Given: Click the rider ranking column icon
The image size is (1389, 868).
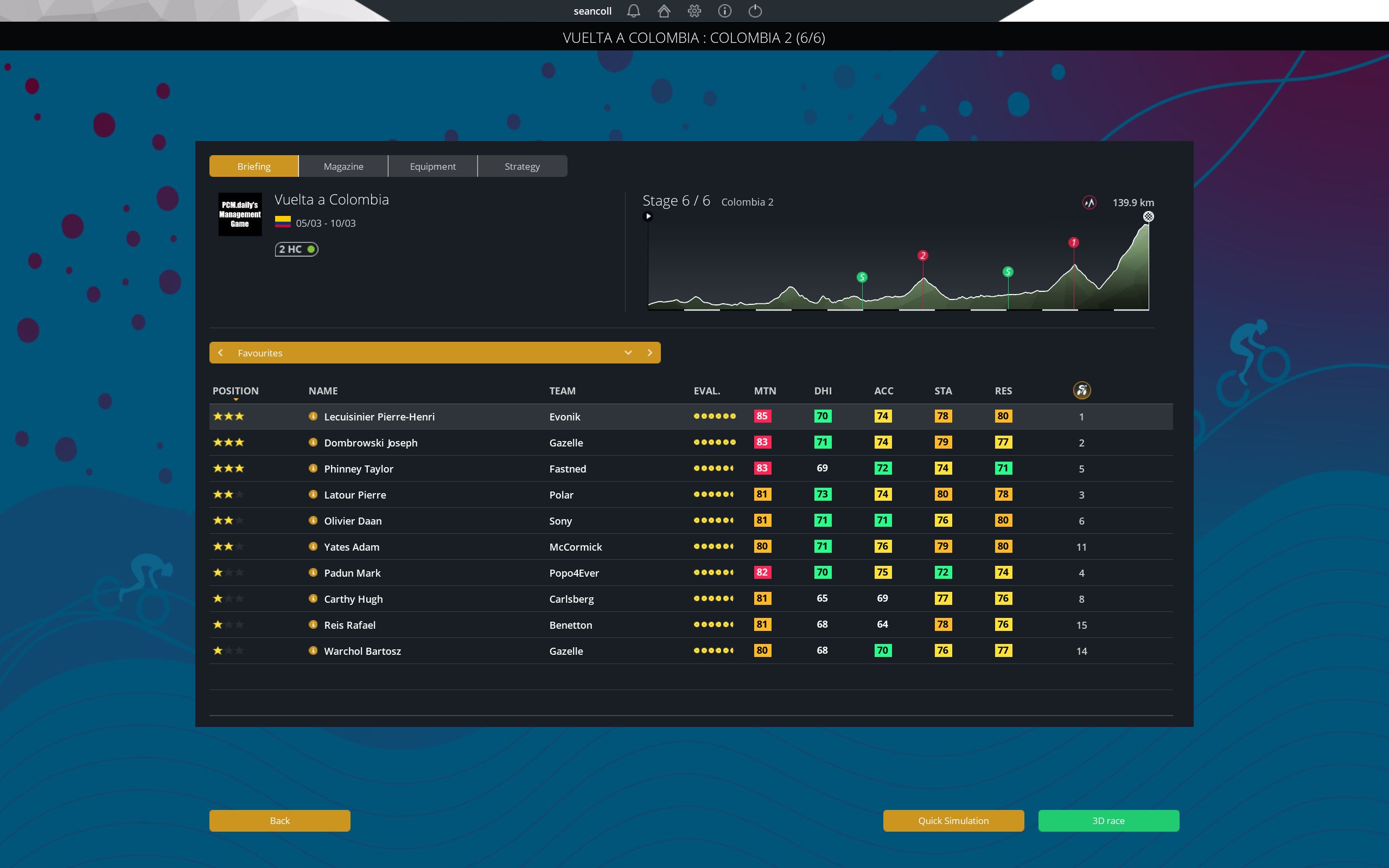Looking at the screenshot, I should coord(1081,391).
